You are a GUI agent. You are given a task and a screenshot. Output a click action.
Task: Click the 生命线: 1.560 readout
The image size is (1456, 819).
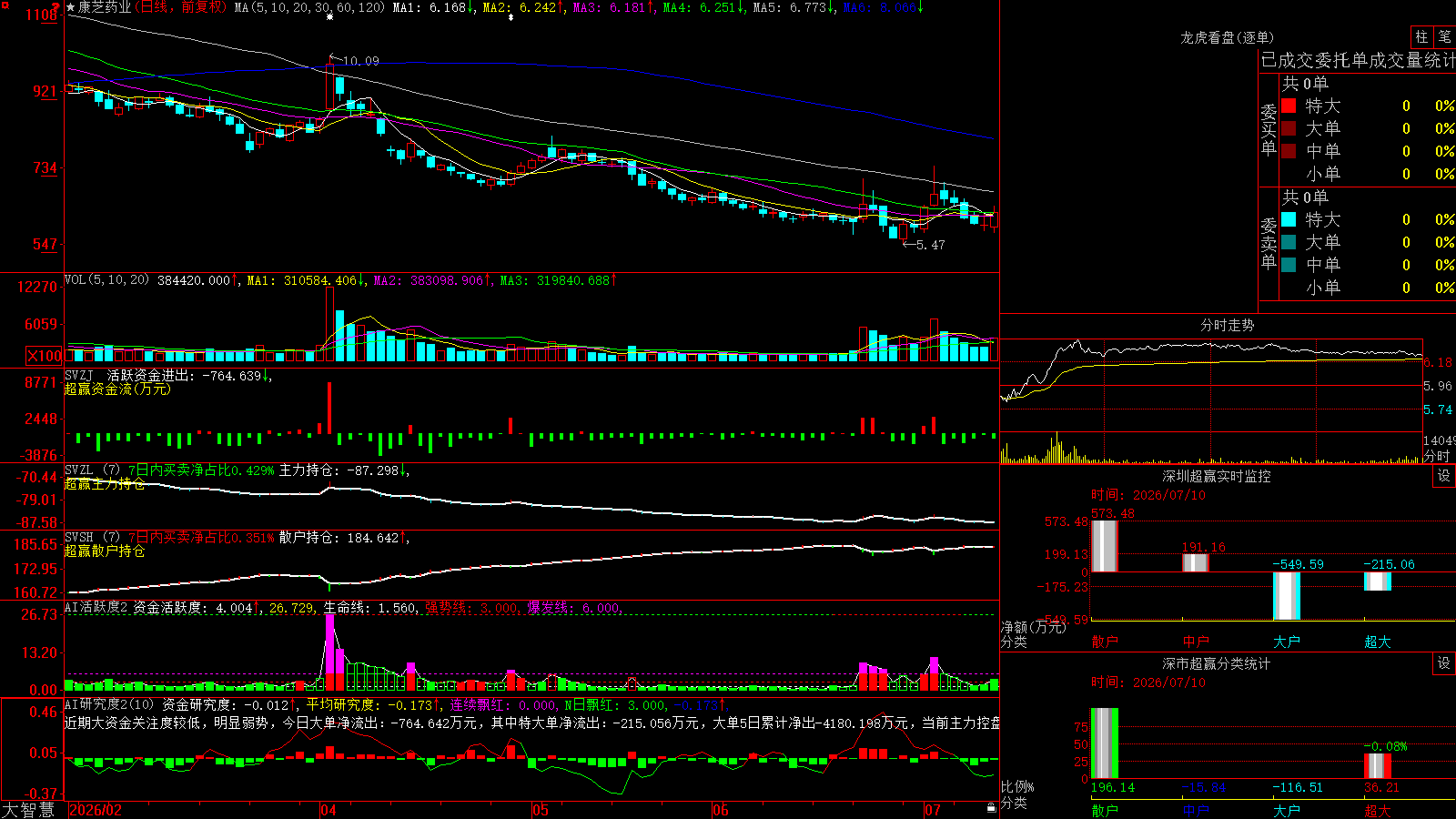[x=370, y=608]
